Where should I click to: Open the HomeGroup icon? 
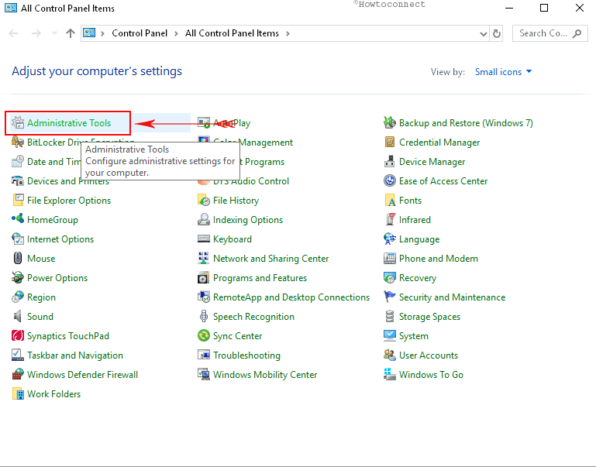[x=17, y=220]
